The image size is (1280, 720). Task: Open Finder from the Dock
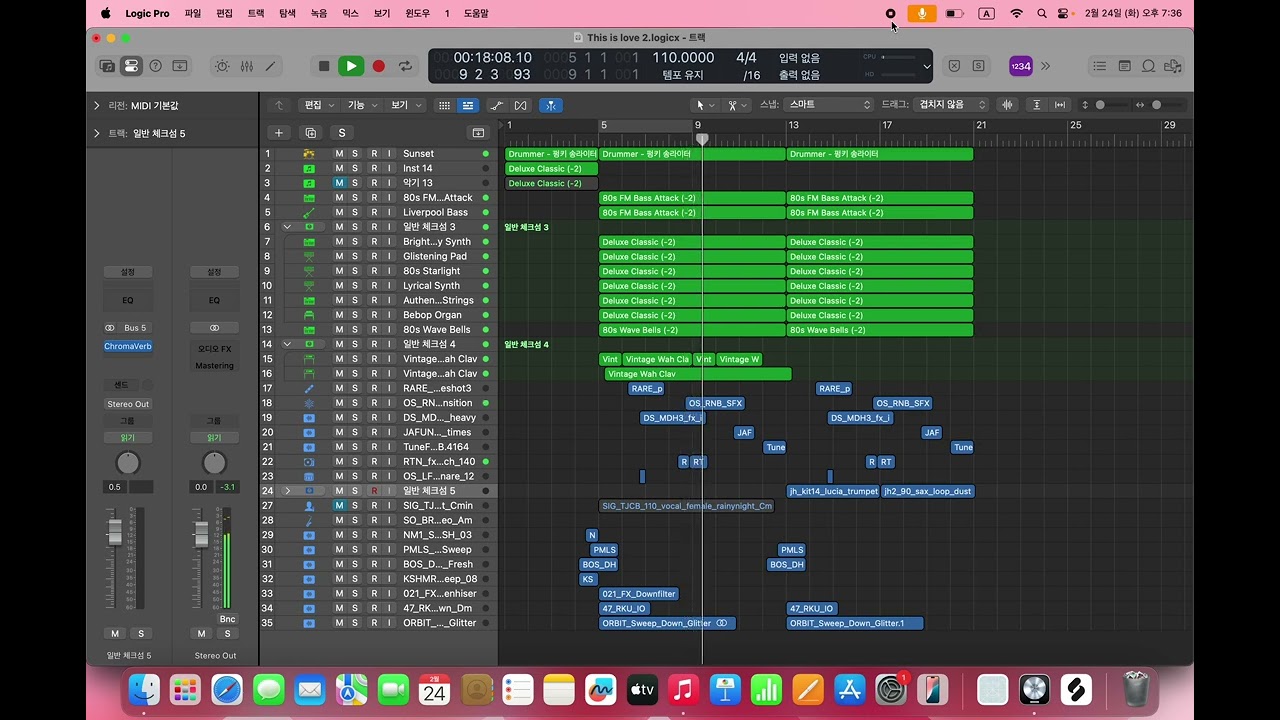(x=145, y=689)
